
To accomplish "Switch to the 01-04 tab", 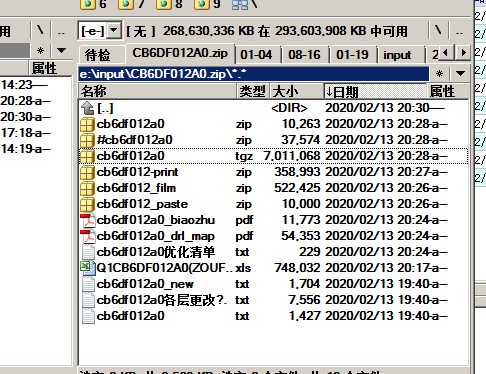I will coord(257,54).
